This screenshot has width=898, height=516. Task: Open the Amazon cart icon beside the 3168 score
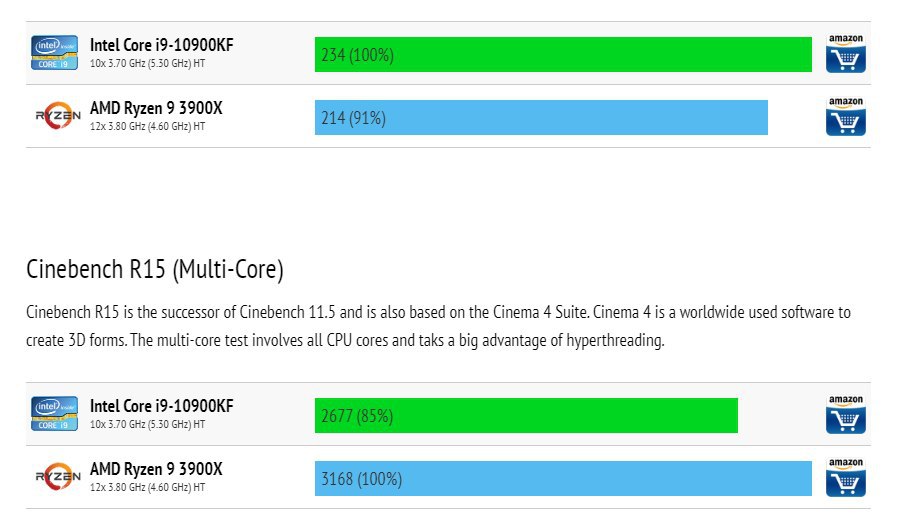(845, 478)
